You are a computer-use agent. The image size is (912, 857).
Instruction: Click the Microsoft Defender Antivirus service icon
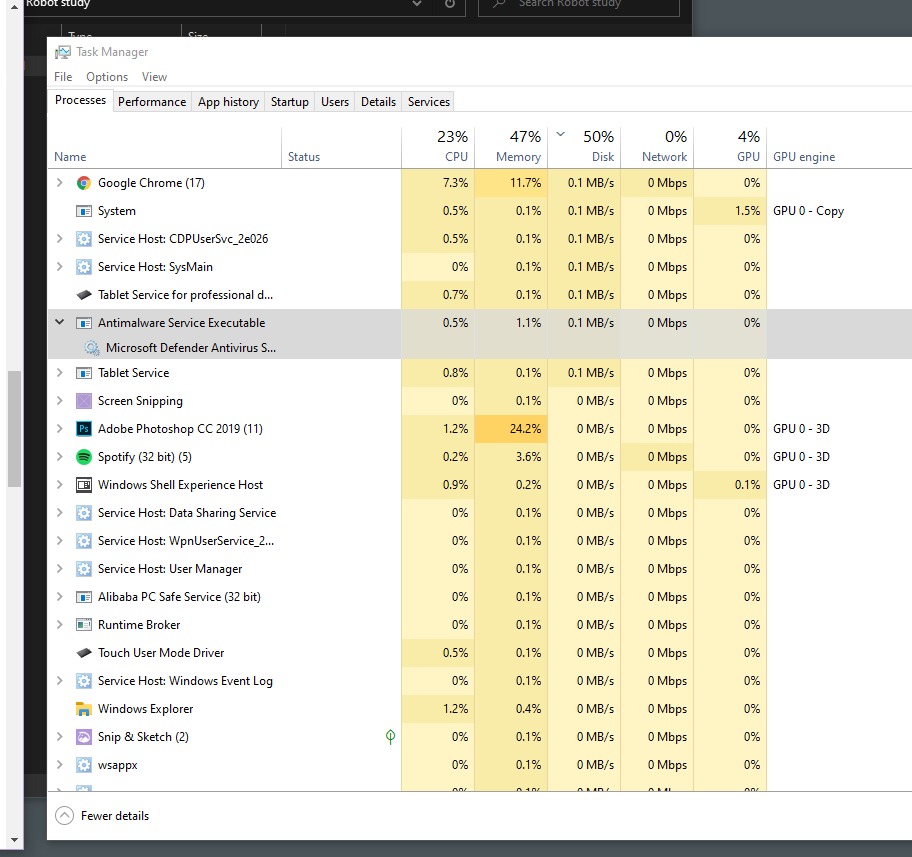coord(92,348)
